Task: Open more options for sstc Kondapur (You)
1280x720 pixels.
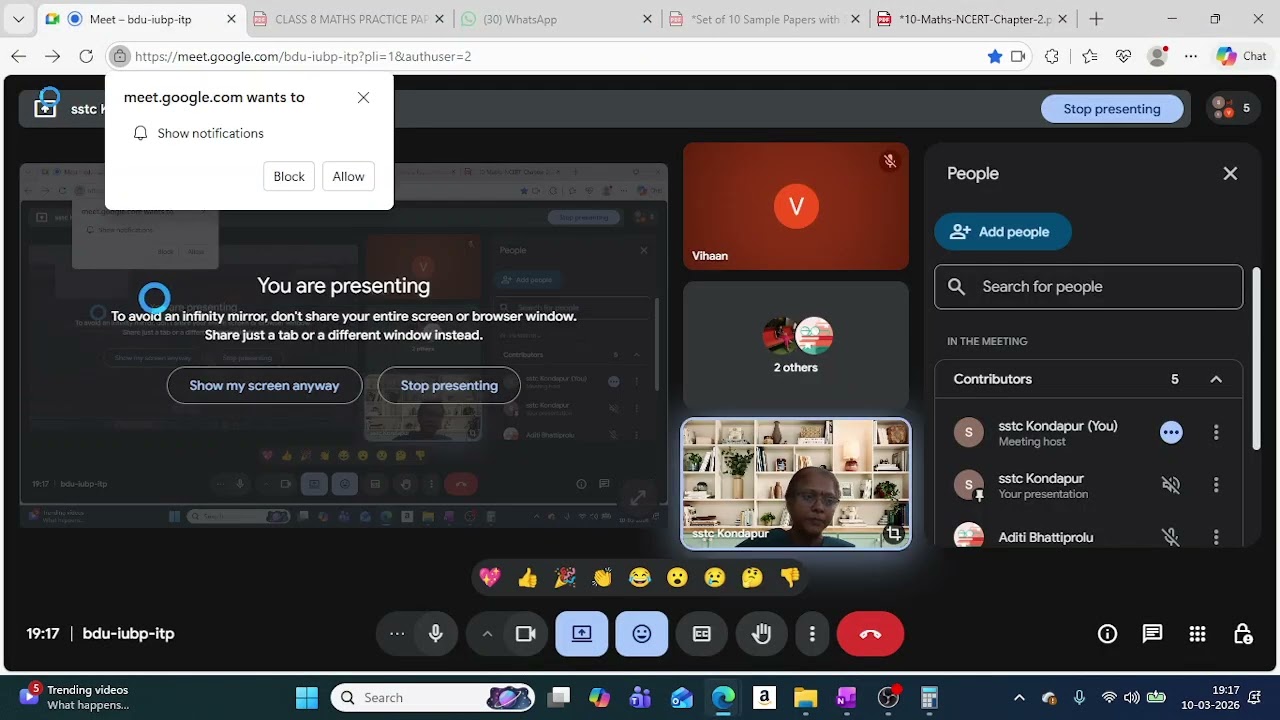Action: click(x=1216, y=433)
